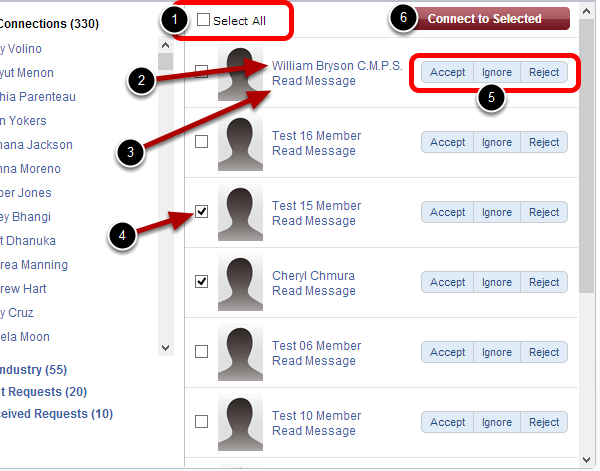Ignore the Test 16 Member request
600x471 pixels.
click(x=497, y=142)
